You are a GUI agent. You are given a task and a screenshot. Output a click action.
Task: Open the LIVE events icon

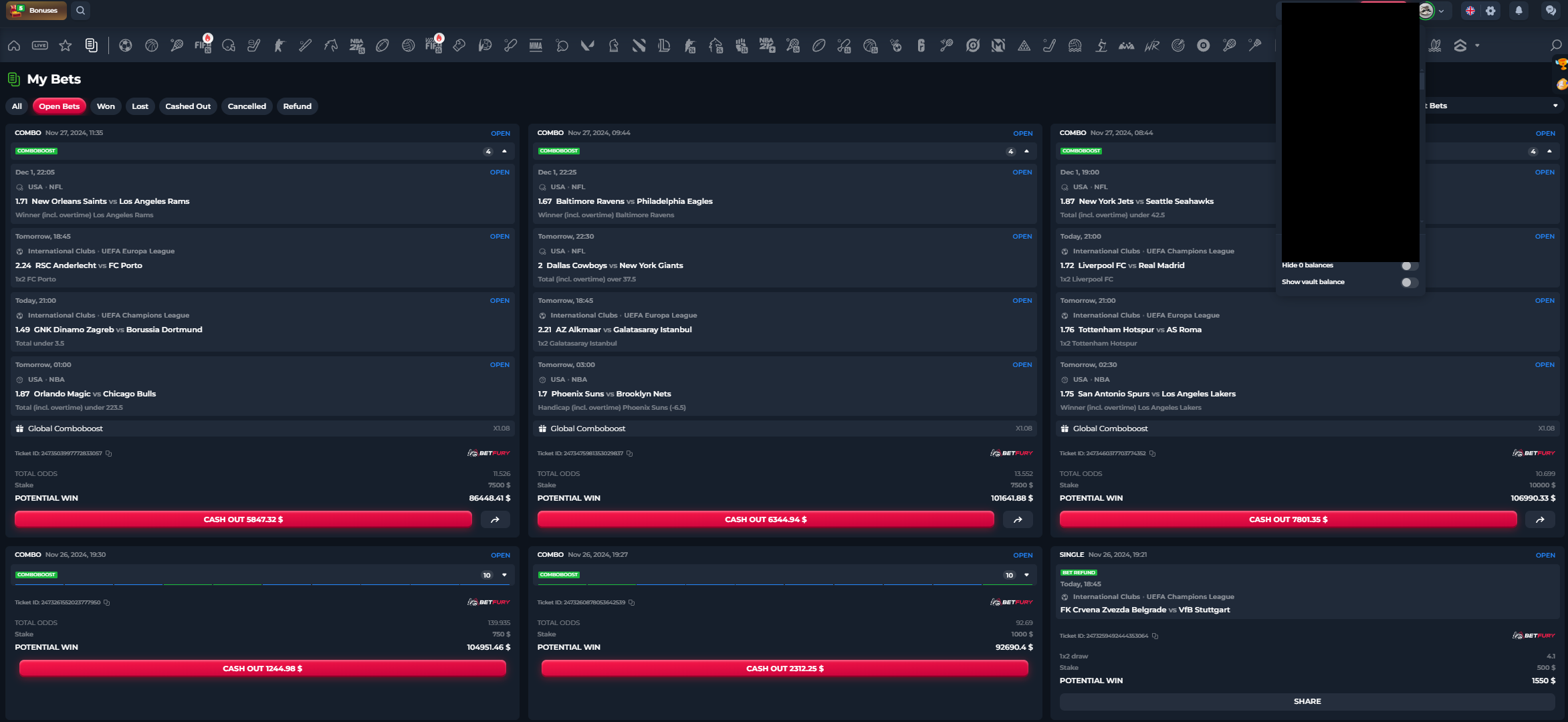pyautogui.click(x=40, y=45)
